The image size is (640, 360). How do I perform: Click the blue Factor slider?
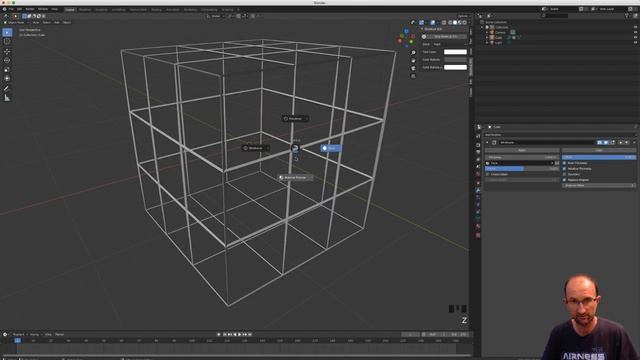click(x=522, y=169)
